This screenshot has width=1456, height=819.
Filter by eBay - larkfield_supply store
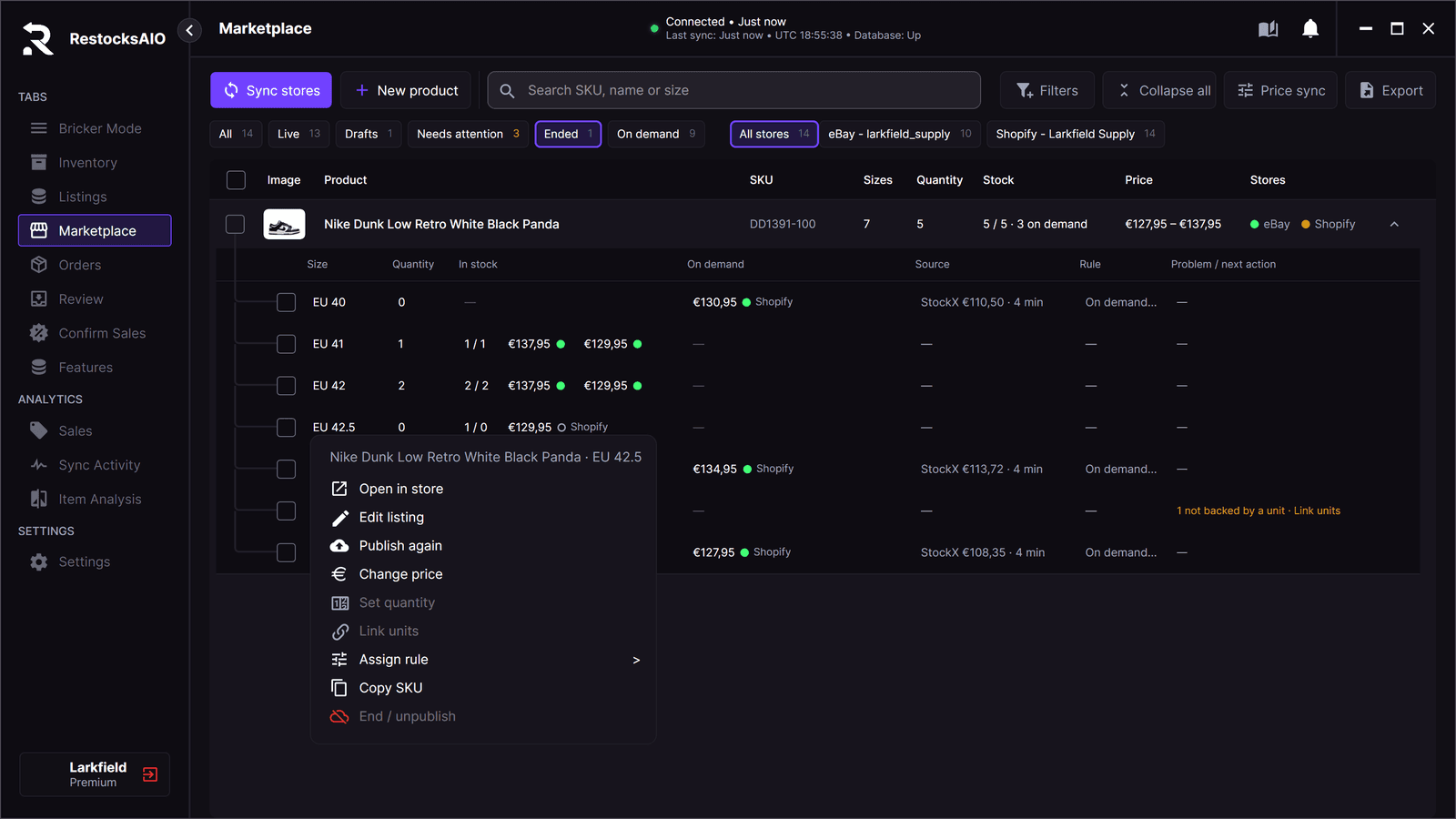[900, 134]
